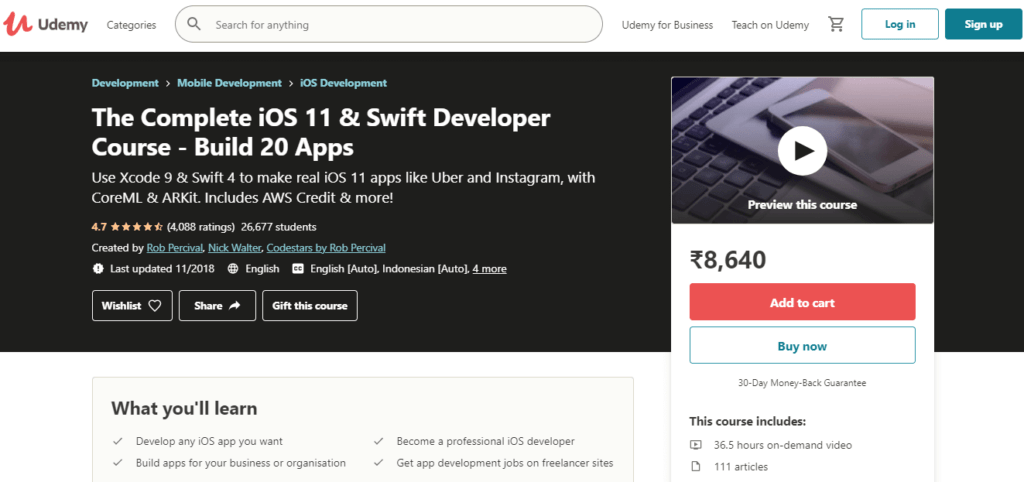Click the (4,088 ratings) text

click(x=200, y=227)
